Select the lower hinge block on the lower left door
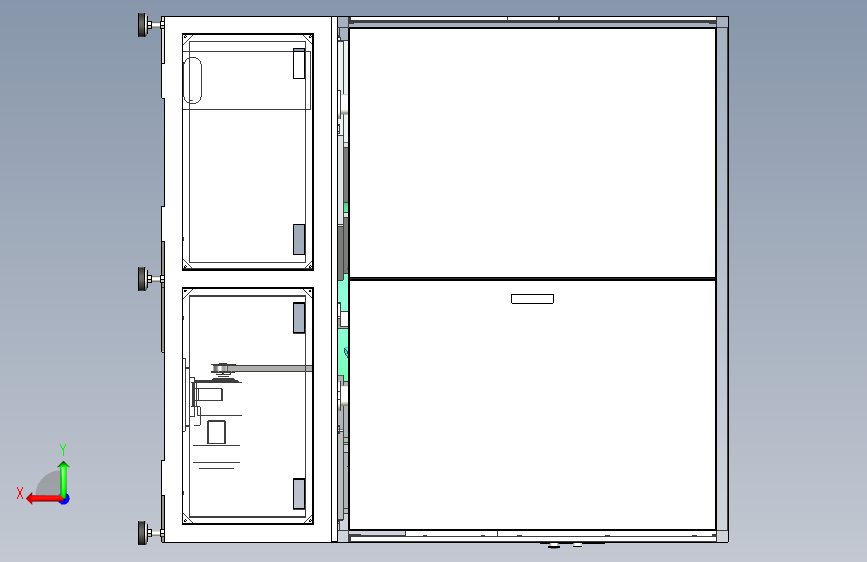This screenshot has width=867, height=562. [x=299, y=493]
